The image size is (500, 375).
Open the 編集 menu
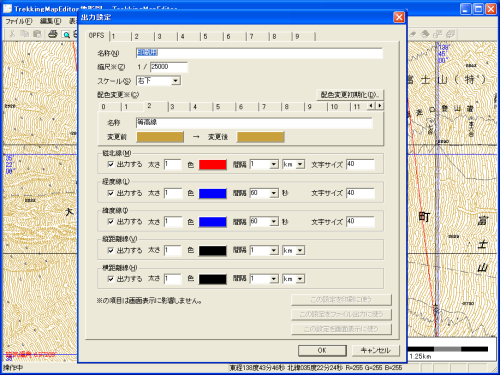click(x=50, y=21)
